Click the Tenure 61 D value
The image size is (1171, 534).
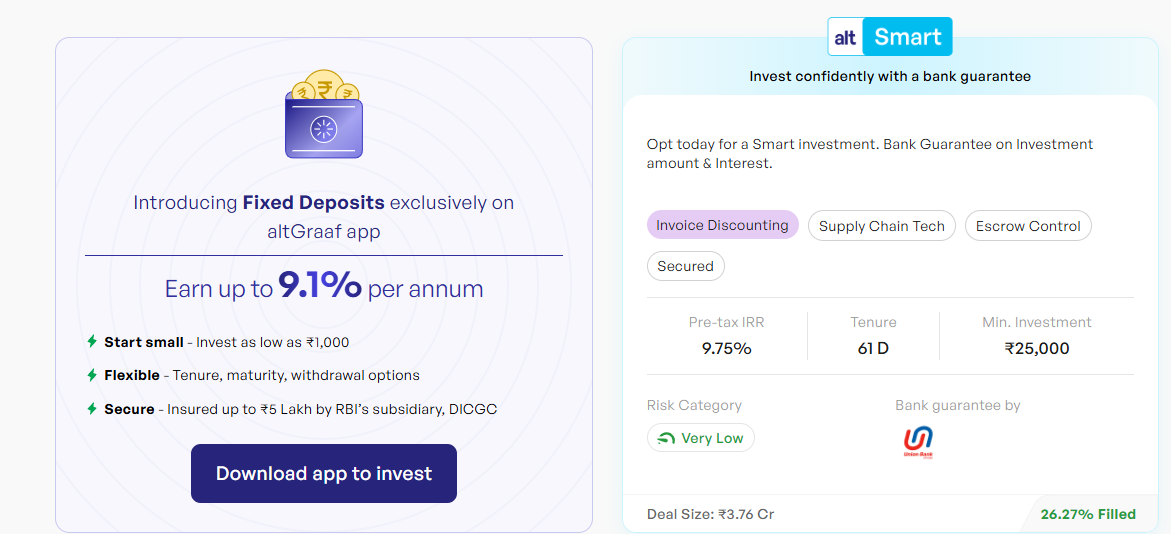[x=873, y=348]
